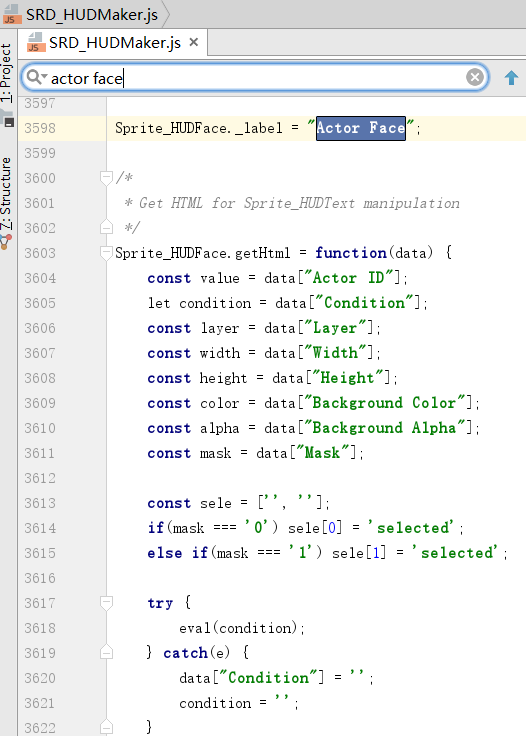Click eval(condition) on line 3618

point(238,628)
